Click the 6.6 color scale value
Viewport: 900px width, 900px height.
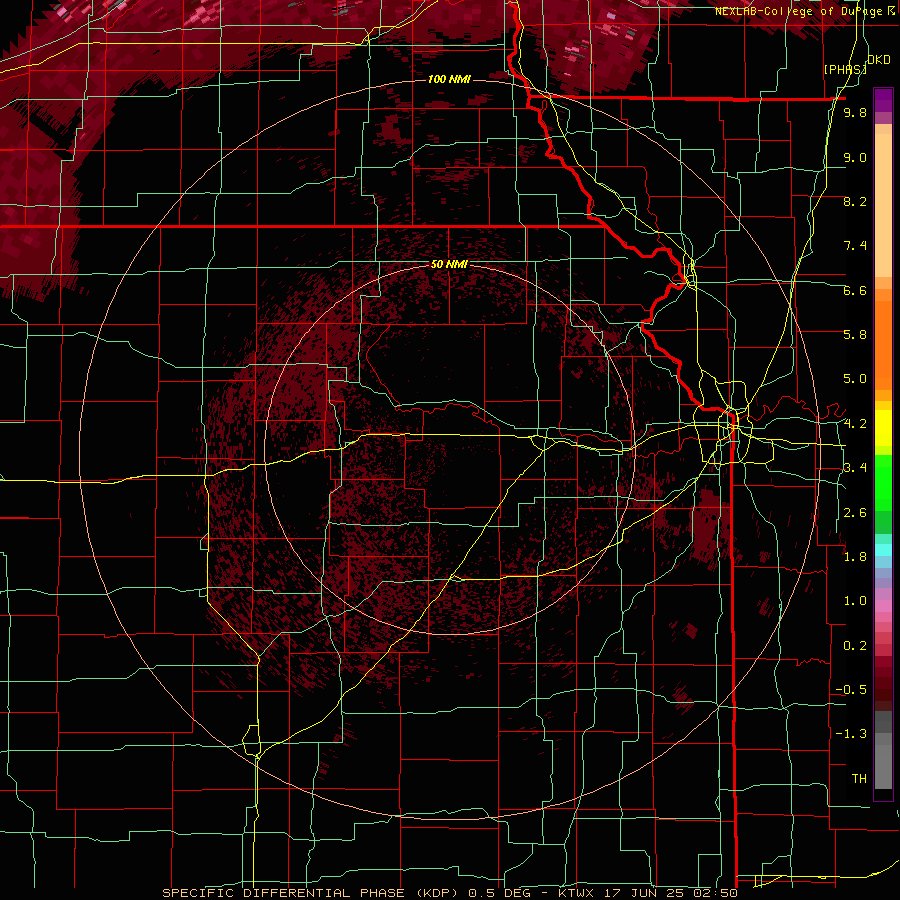coord(855,290)
